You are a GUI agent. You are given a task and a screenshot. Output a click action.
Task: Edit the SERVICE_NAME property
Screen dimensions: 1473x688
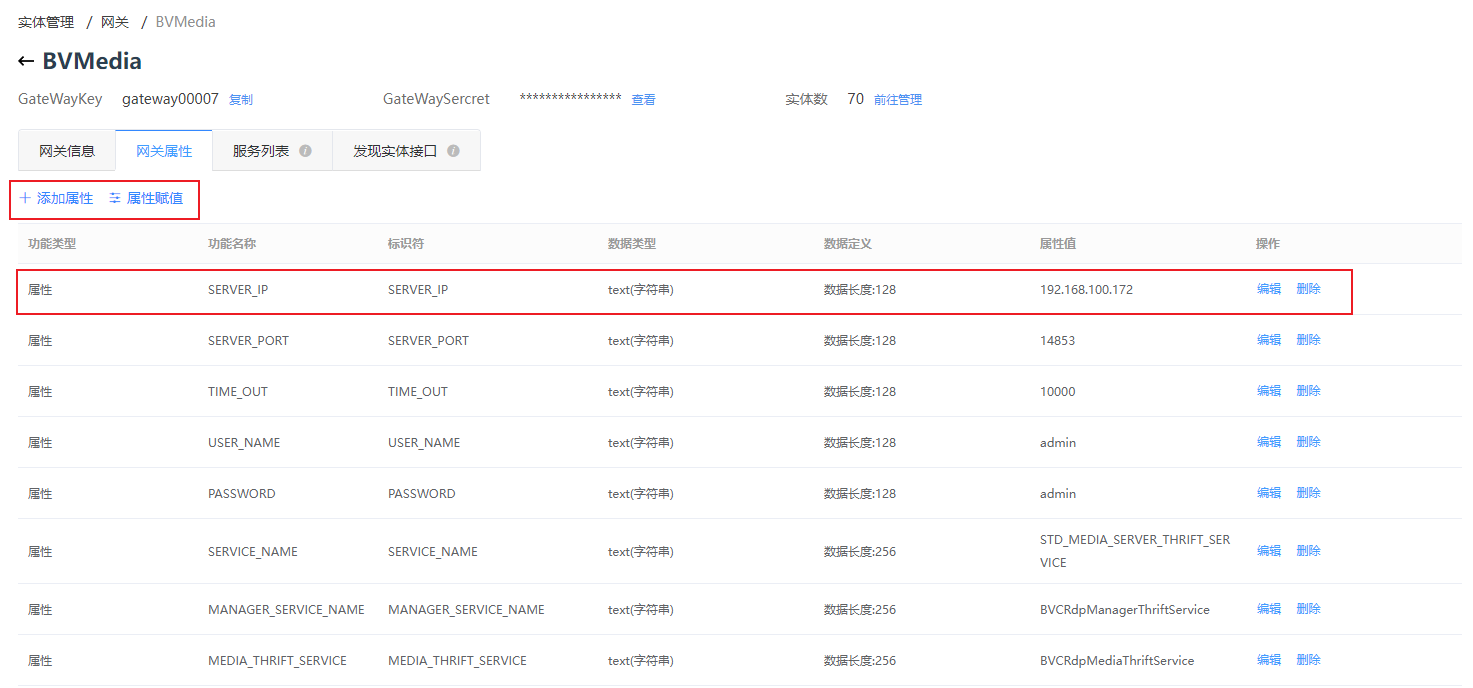1269,551
